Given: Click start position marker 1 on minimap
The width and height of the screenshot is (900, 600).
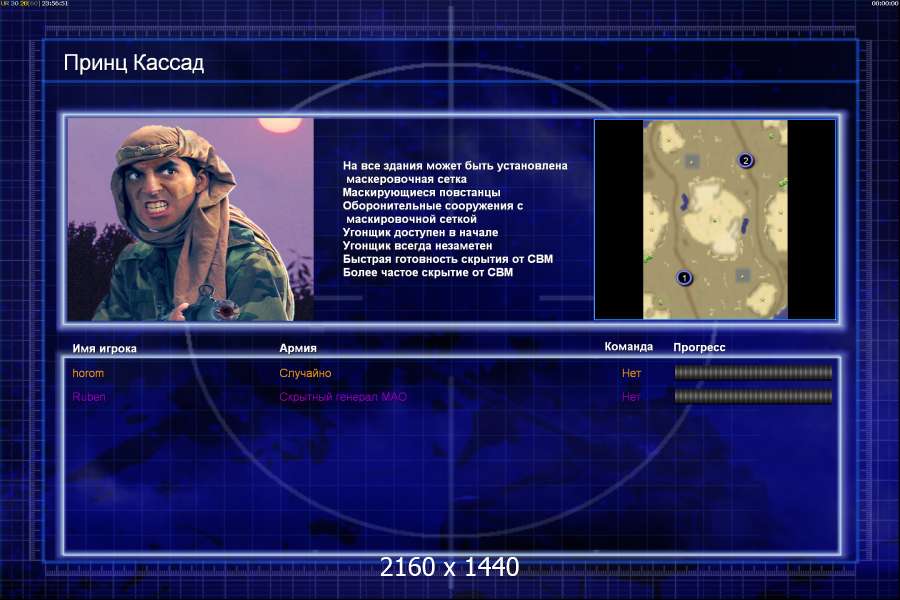Looking at the screenshot, I should tap(684, 278).
